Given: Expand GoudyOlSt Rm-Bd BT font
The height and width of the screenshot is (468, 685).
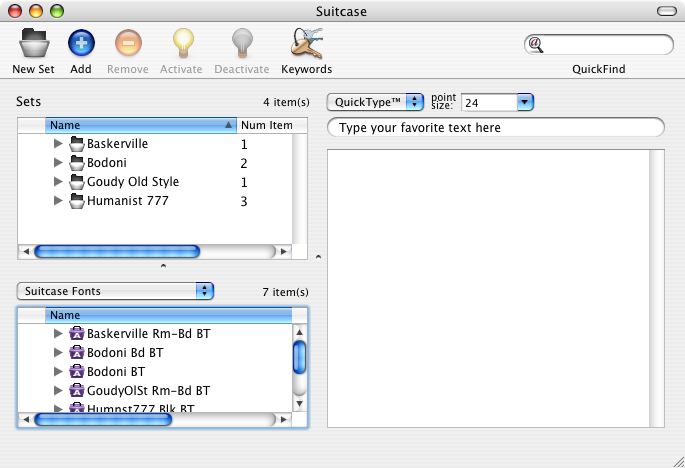Looking at the screenshot, I should 58,390.
